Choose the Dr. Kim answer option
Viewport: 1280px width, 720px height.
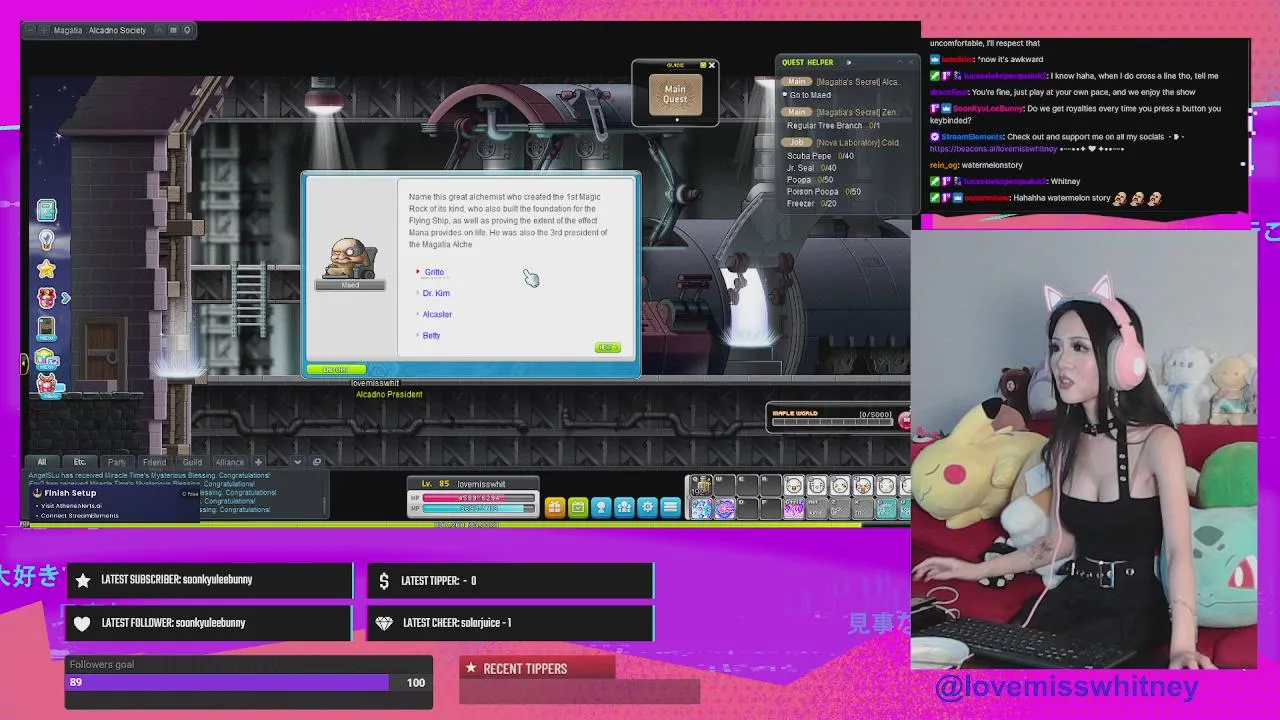pos(436,293)
